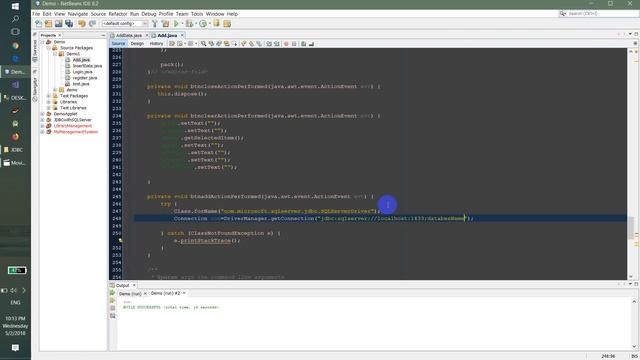Minimize the Projects panel

(103, 36)
